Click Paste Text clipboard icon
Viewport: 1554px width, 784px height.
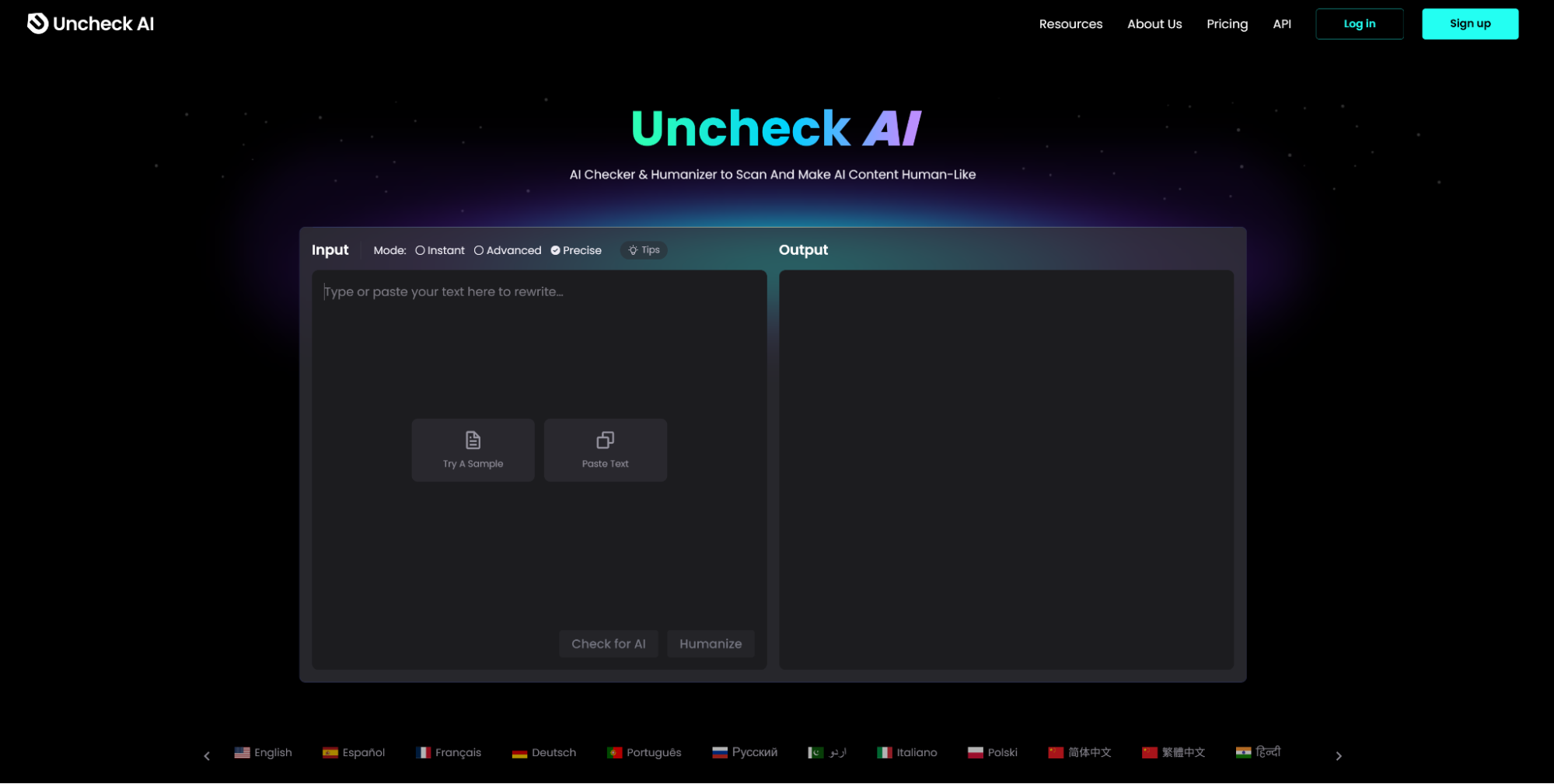click(x=605, y=441)
